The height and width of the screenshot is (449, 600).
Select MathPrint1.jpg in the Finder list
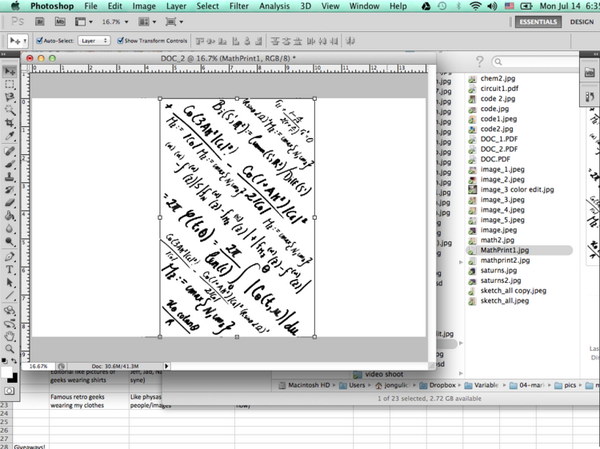tap(520, 250)
